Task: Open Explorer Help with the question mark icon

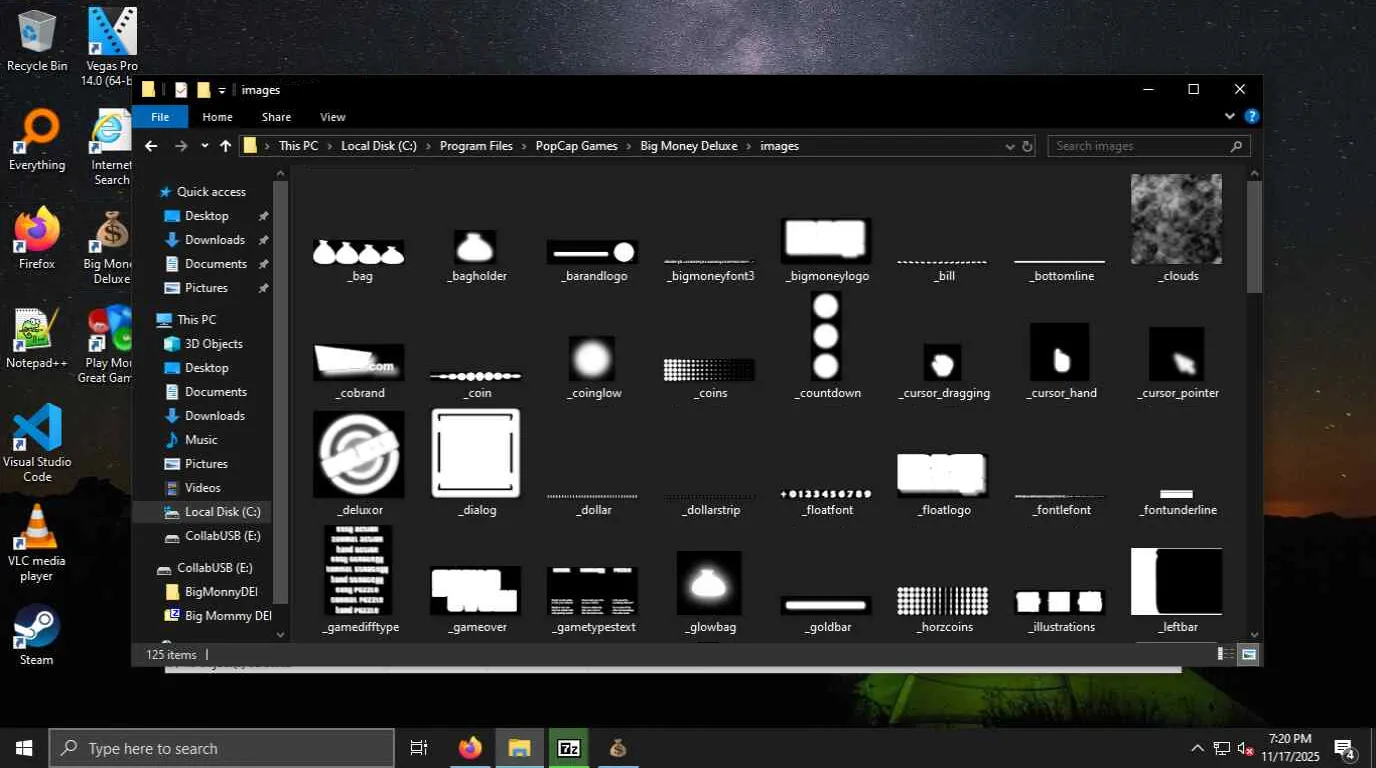Action: [x=1252, y=117]
